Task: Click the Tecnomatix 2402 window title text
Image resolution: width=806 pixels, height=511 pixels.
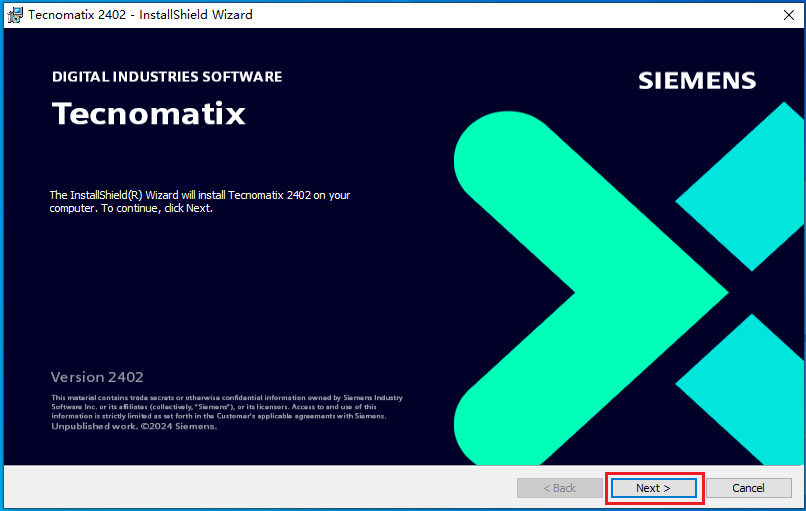Action: pyautogui.click(x=140, y=14)
